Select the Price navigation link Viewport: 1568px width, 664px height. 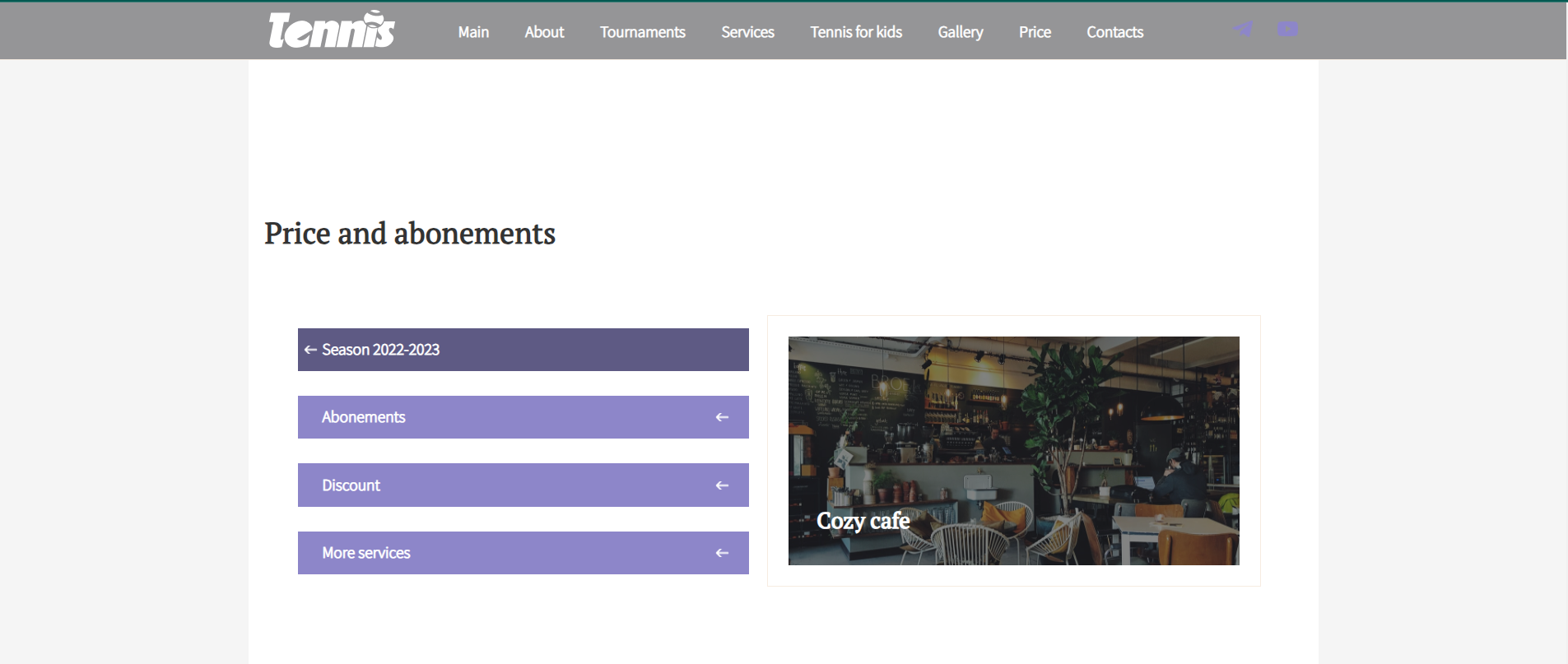[x=1035, y=32]
